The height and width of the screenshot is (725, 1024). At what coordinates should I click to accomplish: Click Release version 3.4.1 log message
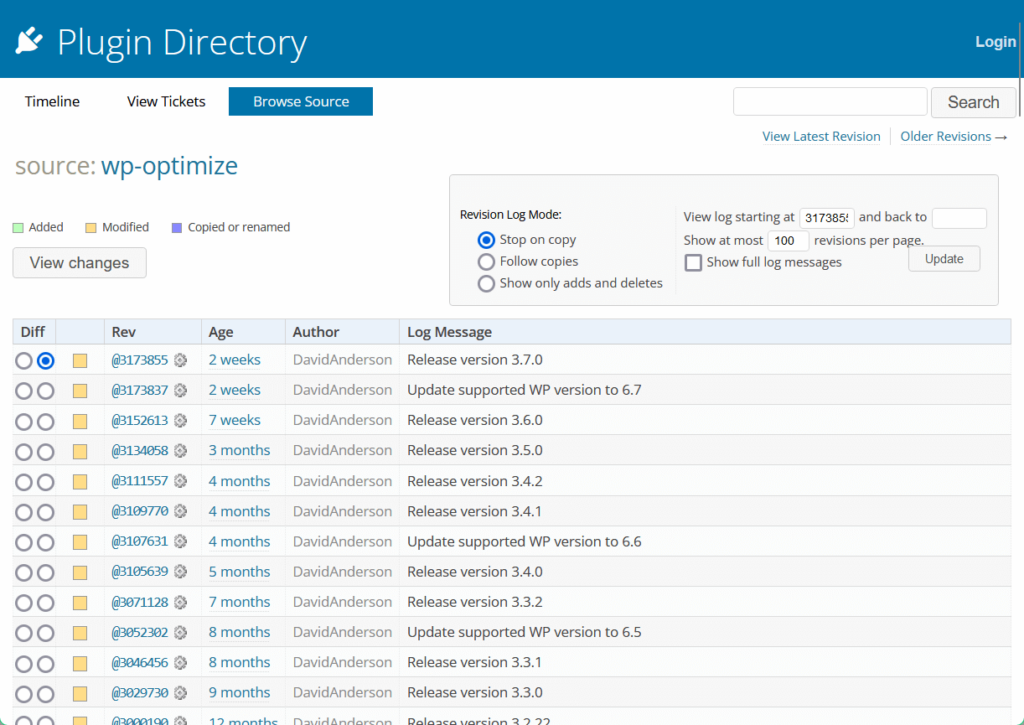[x=474, y=511]
